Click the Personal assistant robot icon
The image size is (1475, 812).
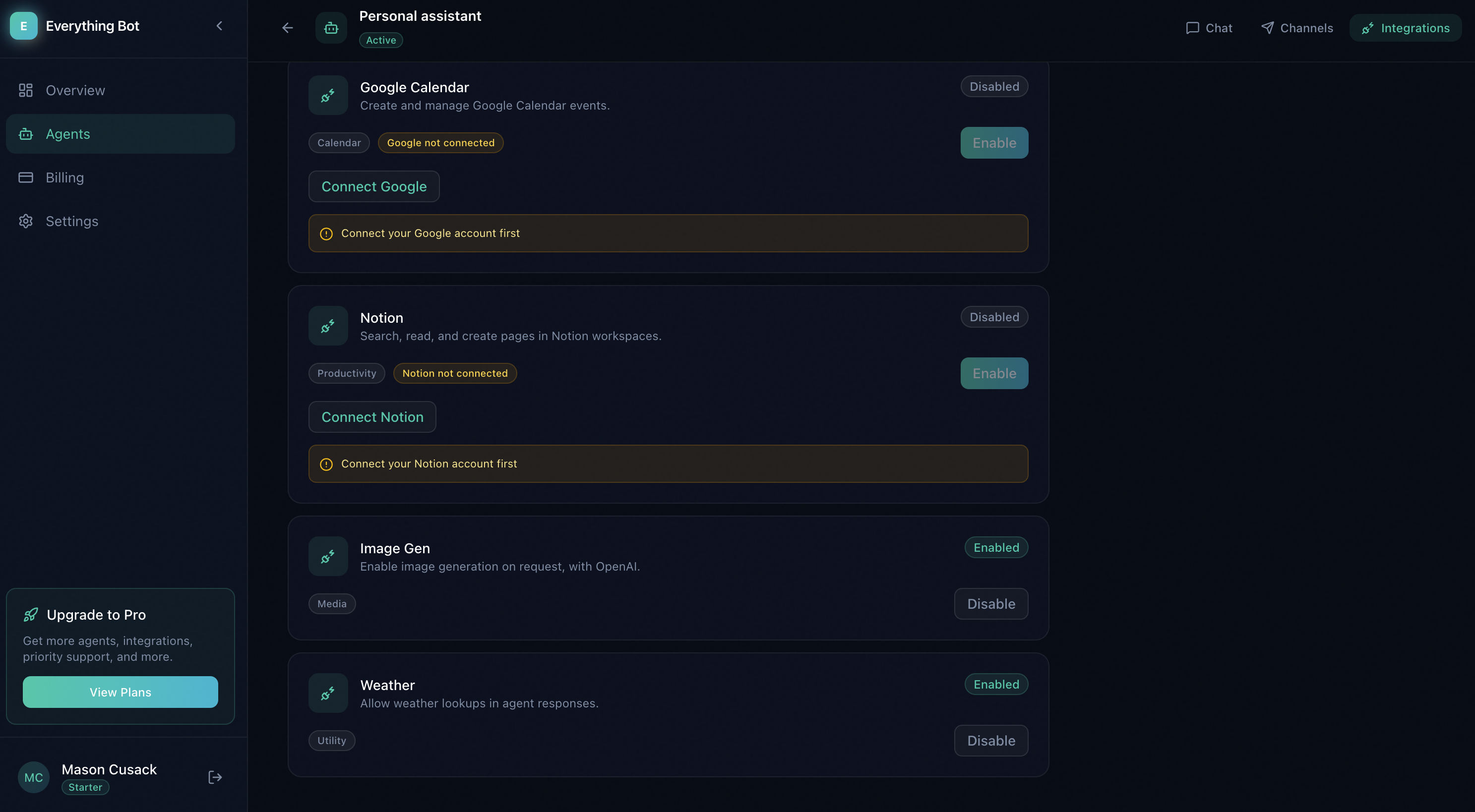(331, 27)
